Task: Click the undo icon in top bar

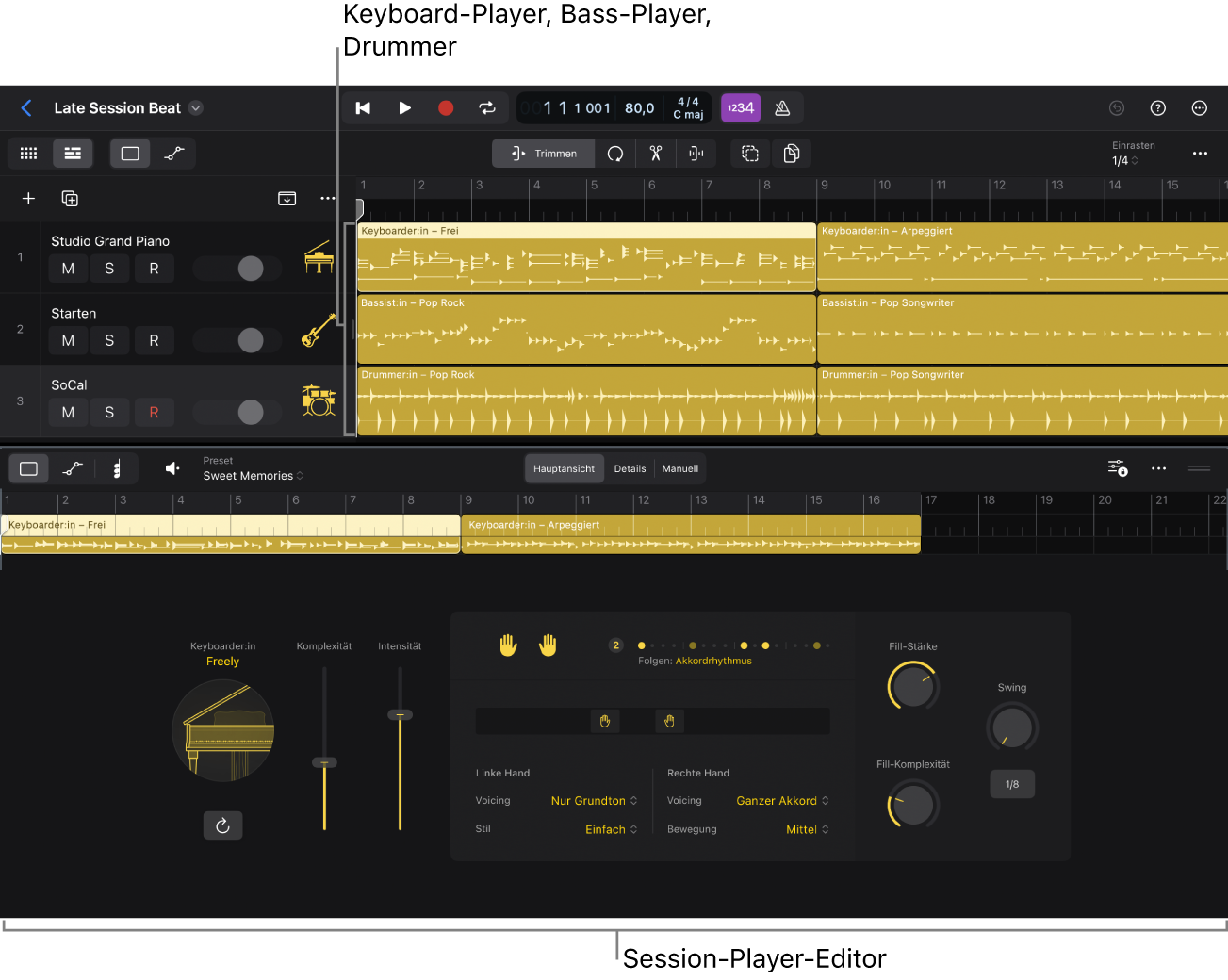Action: (1117, 108)
